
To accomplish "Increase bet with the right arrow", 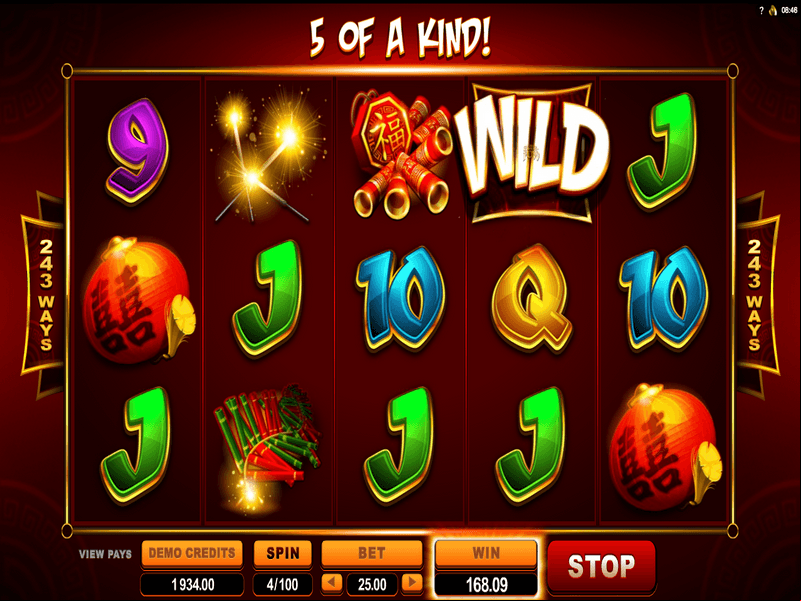I will pos(412,582).
